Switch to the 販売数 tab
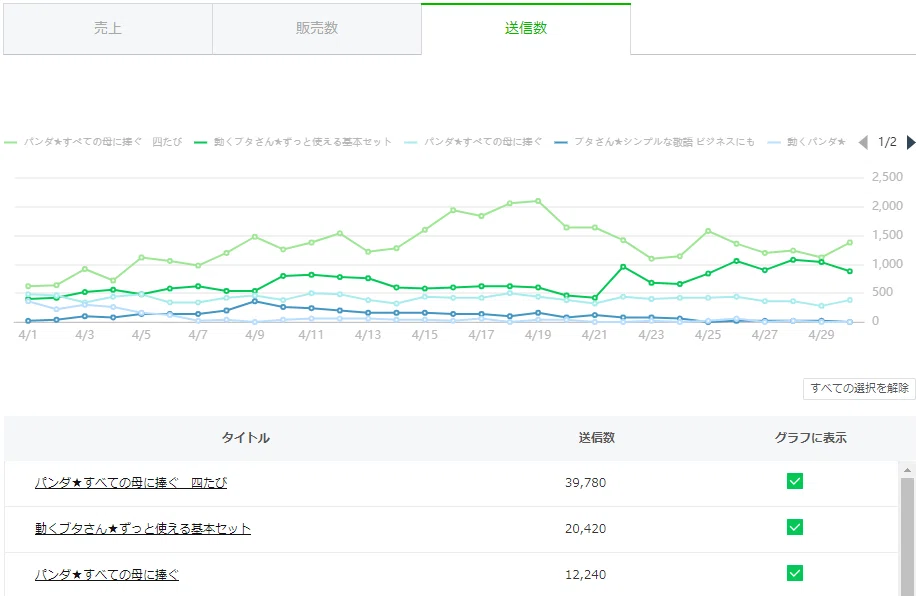Image resolution: width=919 pixels, height=596 pixels. tap(317, 29)
